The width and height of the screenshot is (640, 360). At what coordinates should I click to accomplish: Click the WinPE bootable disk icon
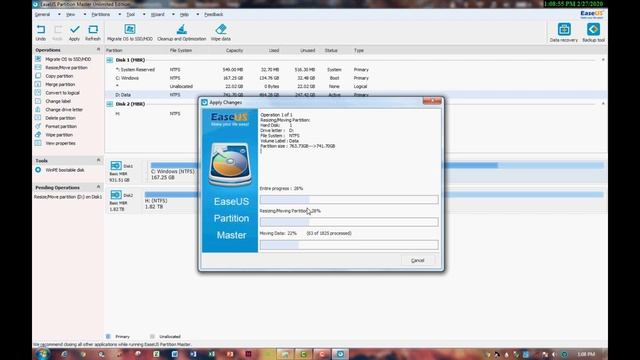click(x=38, y=170)
